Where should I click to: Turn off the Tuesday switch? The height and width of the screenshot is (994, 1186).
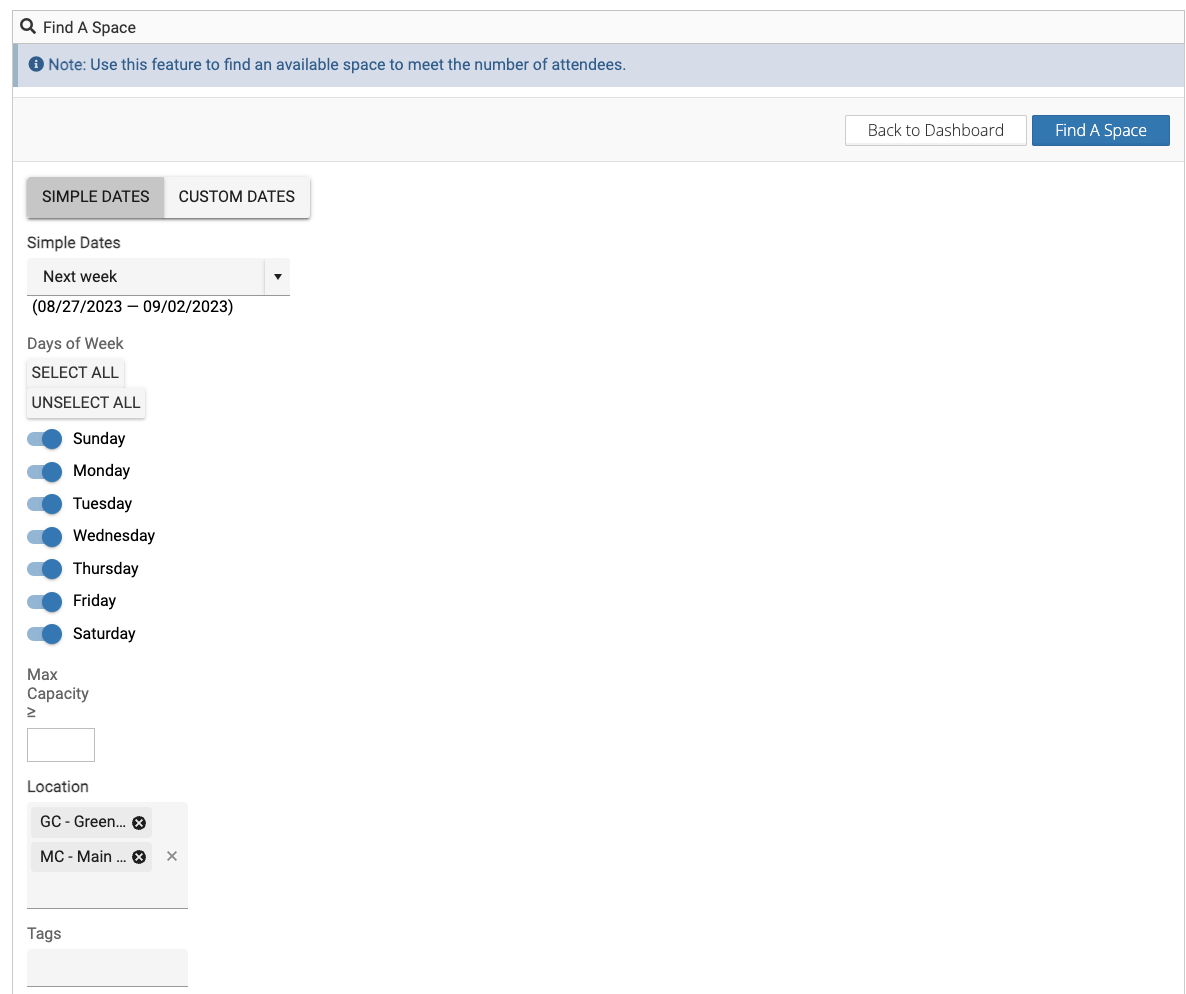tap(45, 504)
